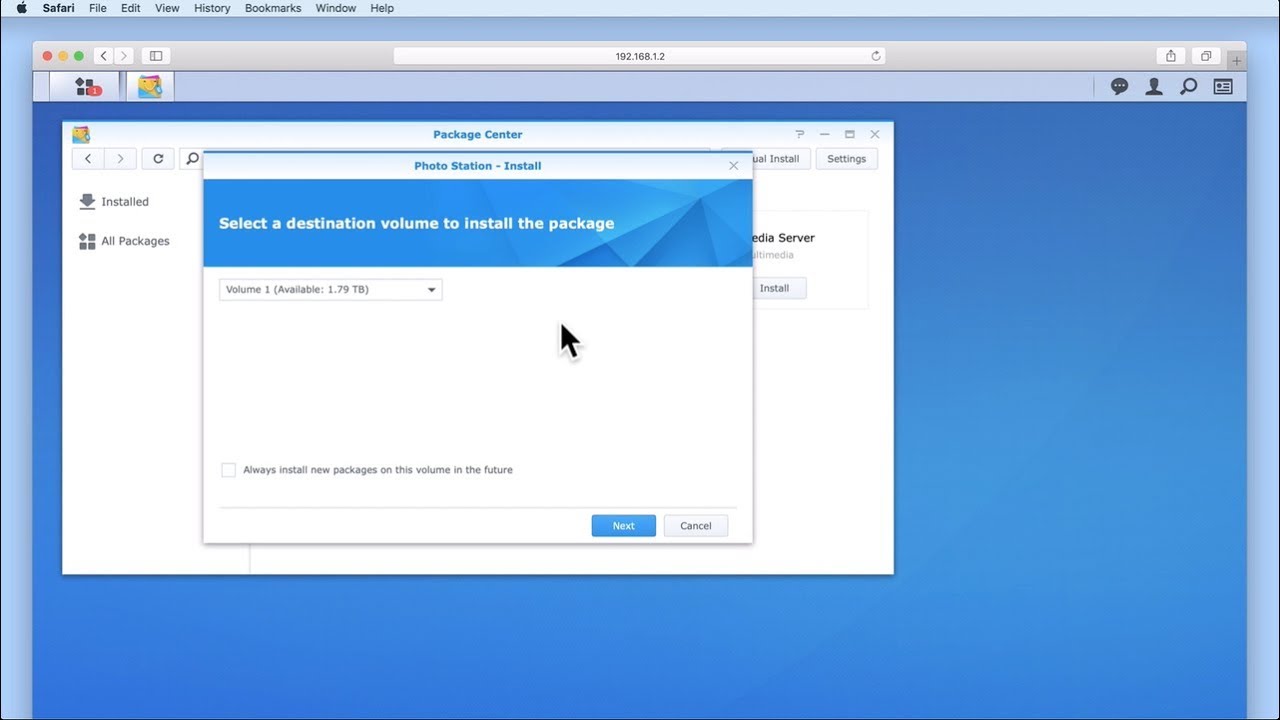The image size is (1280, 720).
Task: Reload page in Safari address bar
Action: click(876, 56)
